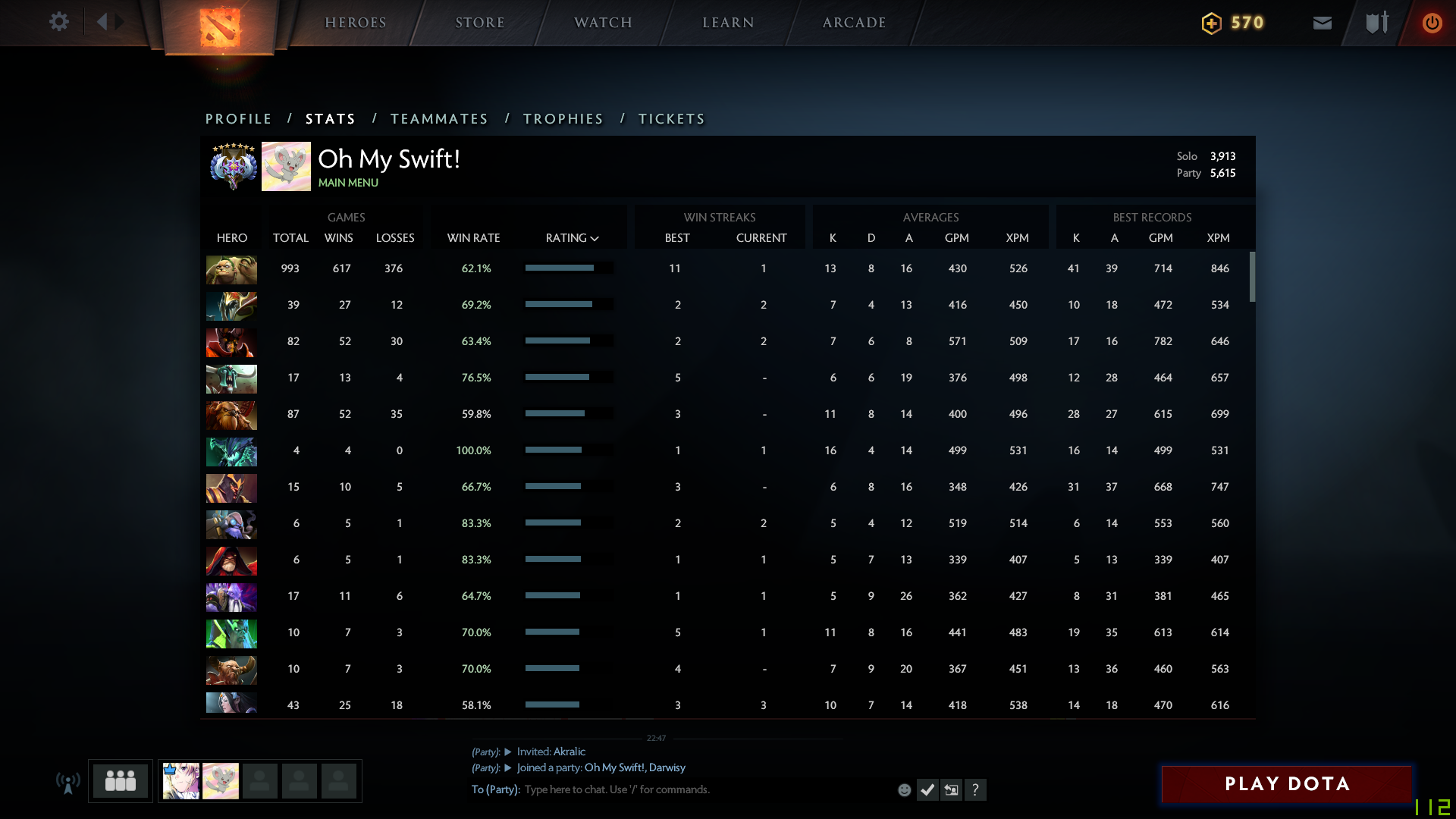Open armory shield and sword icon
Viewport: 1456px width, 819px height.
point(1376,23)
